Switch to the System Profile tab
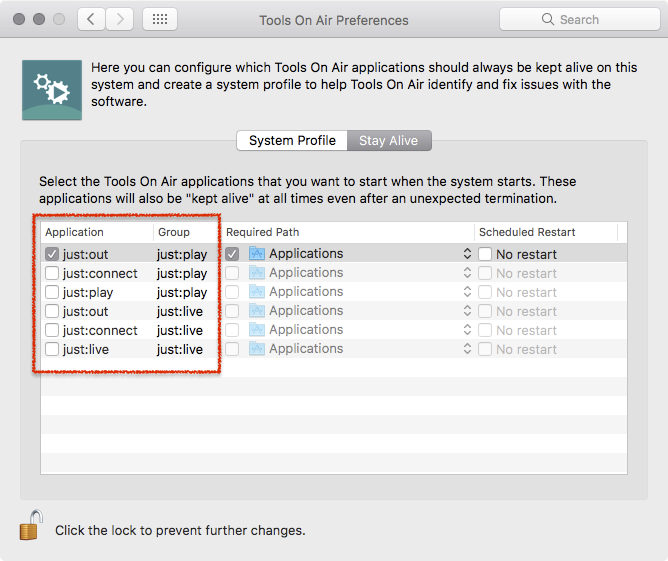 292,141
